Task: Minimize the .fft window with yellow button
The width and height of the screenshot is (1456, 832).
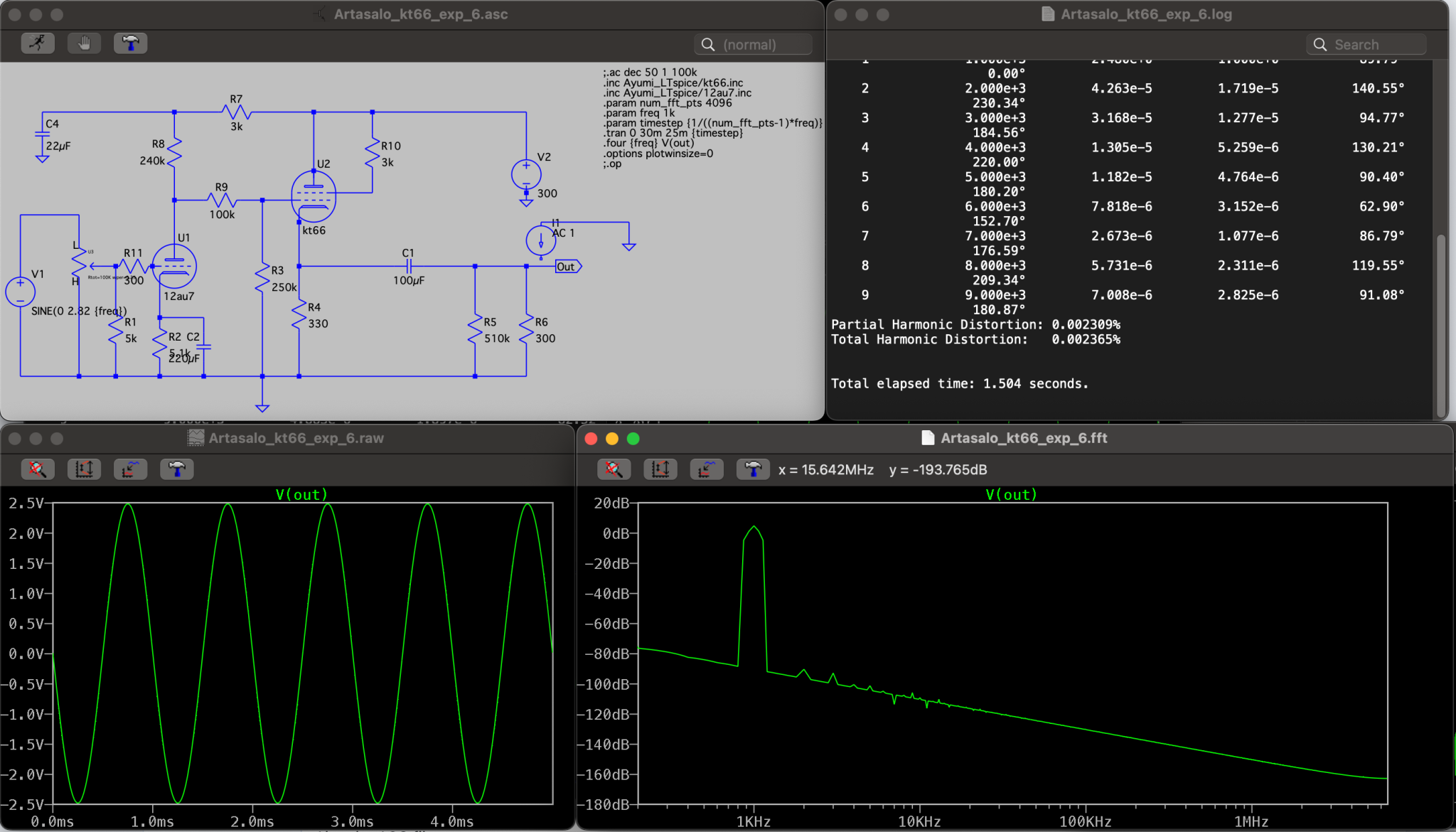Action: (612, 439)
